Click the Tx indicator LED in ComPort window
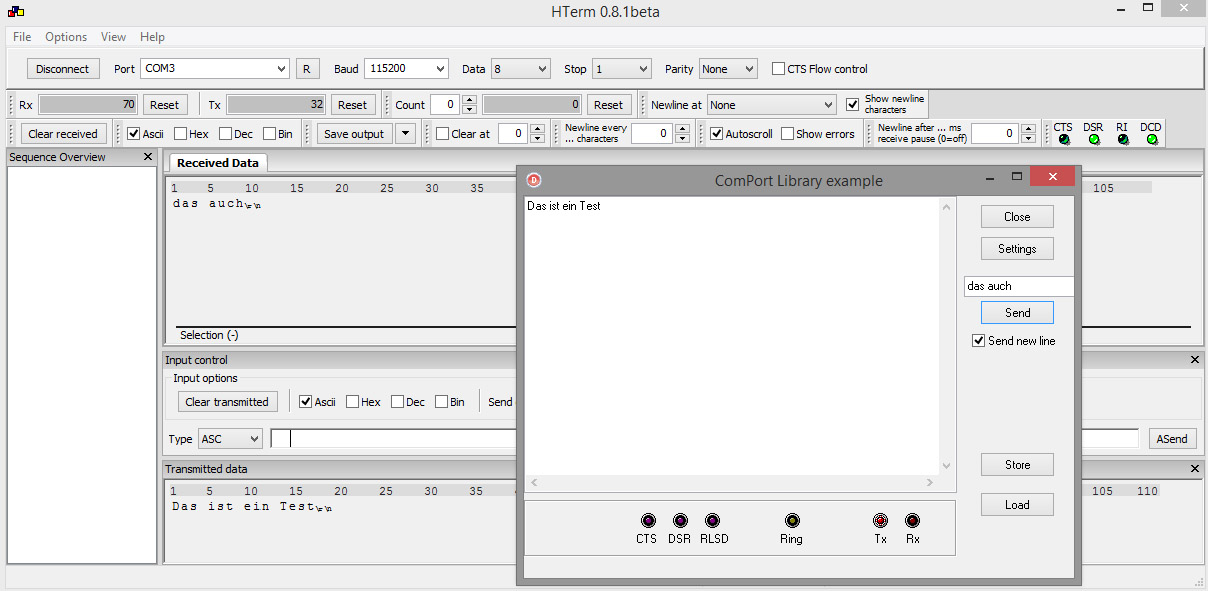The image size is (1208, 591). coord(881,521)
